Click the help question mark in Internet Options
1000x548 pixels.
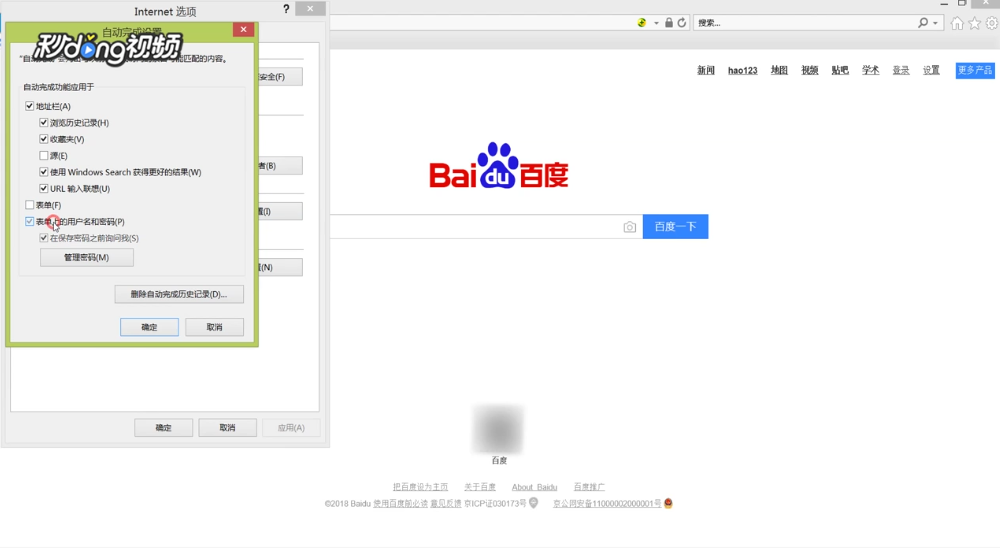(x=286, y=9)
